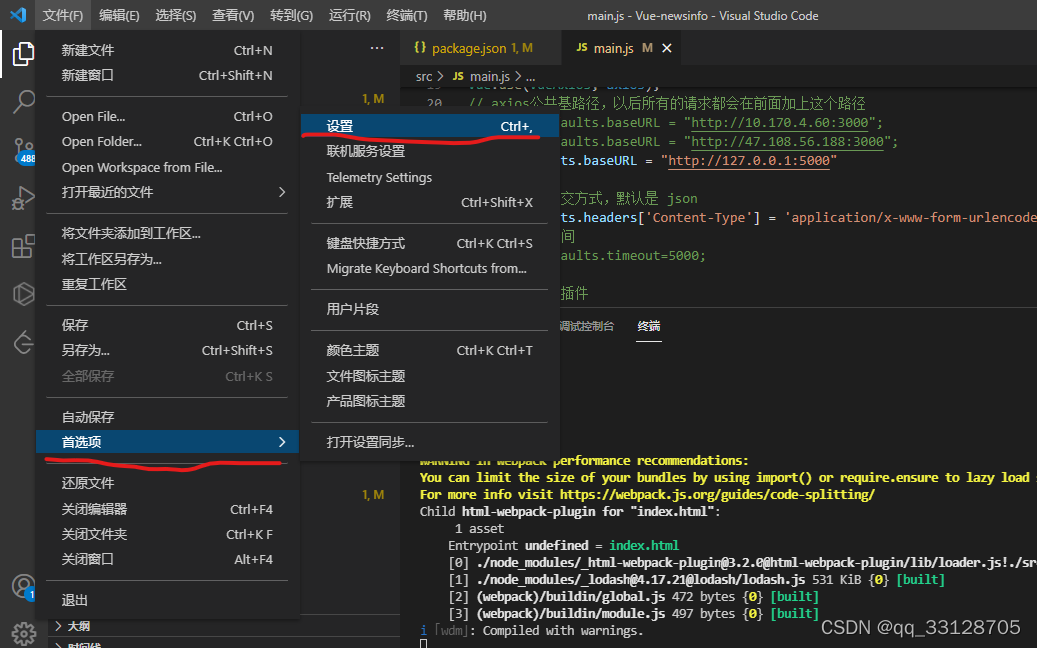This screenshot has height=648, width=1037.
Task: Toggle 自动保存 in the File menu
Action: (x=167, y=417)
